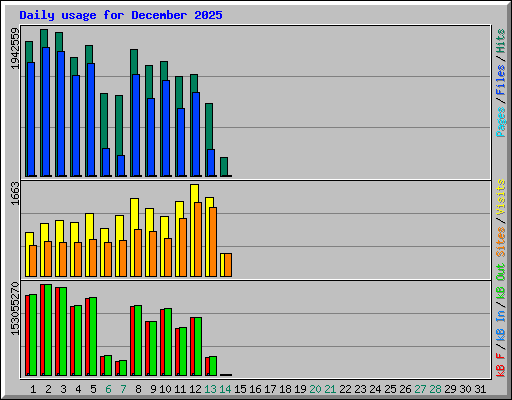Click the 153055270 kB axis value
The width and height of the screenshot is (512, 400).
[15, 309]
